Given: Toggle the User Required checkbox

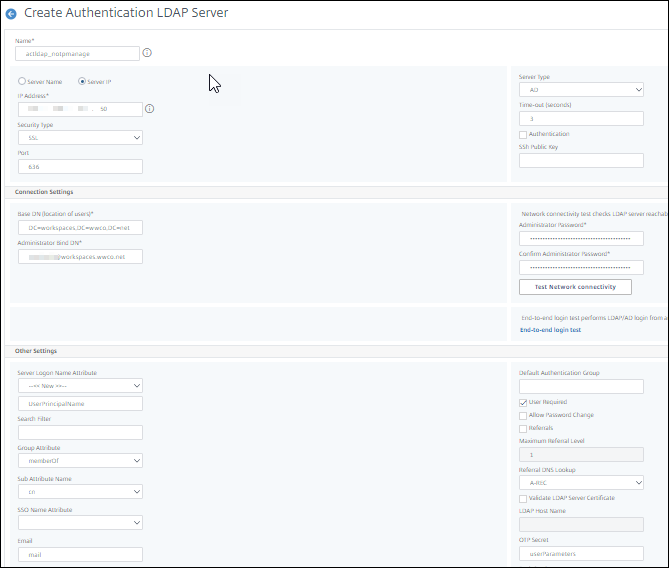Looking at the screenshot, I should 523,402.
